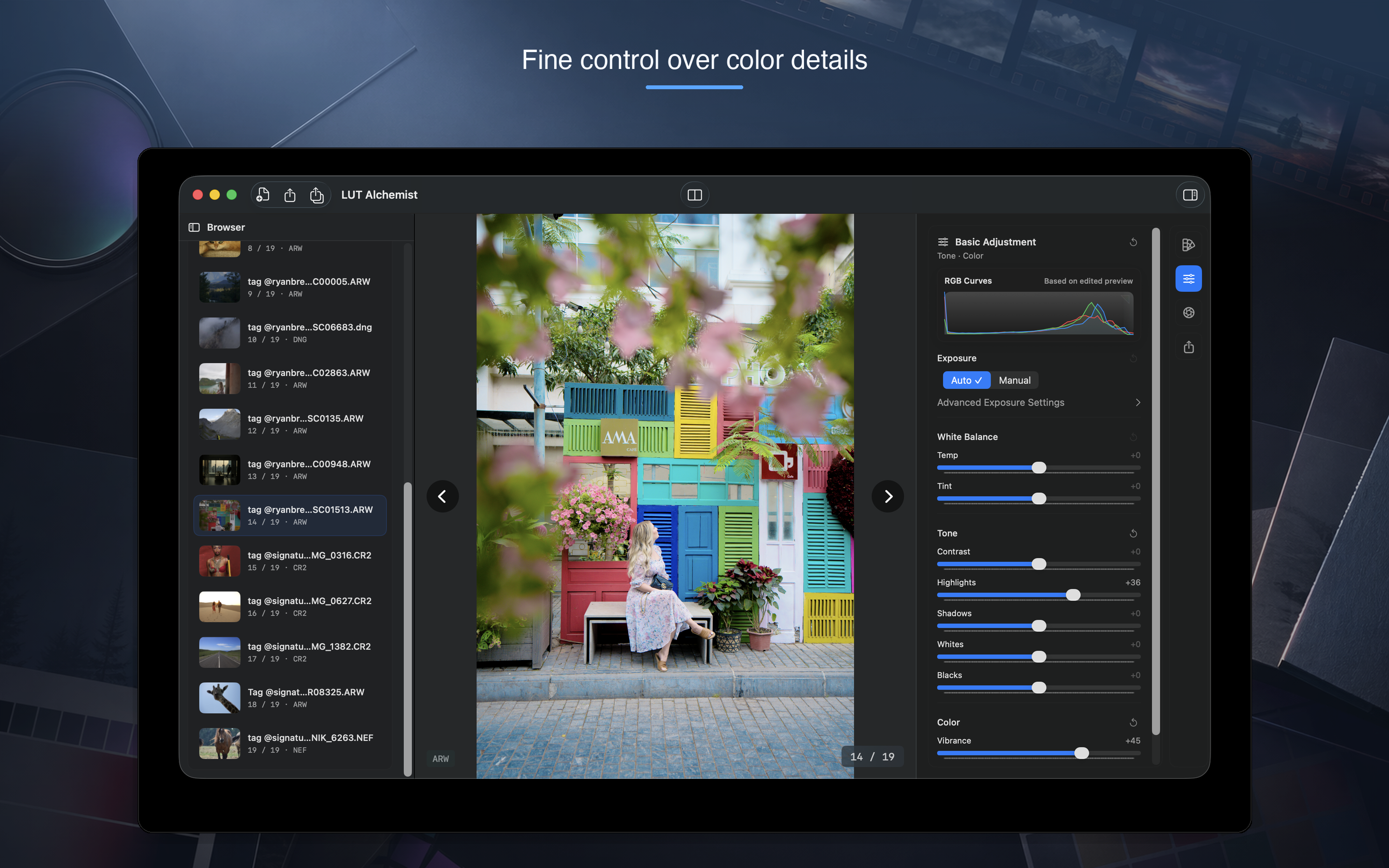Reset the White Balance section
The width and height of the screenshot is (1389, 868).
point(1133,437)
